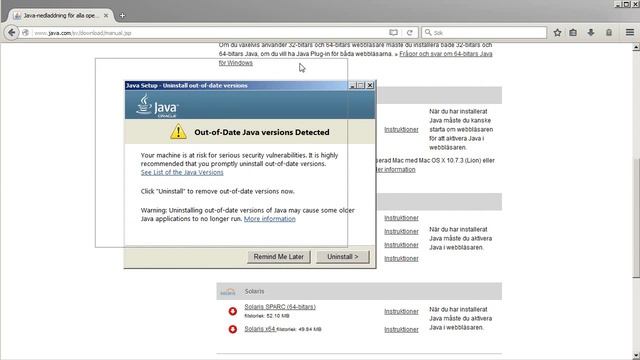Open Instruktioner link for Solaris x64
Screen dimensions: 640x360
click(x=401, y=329)
